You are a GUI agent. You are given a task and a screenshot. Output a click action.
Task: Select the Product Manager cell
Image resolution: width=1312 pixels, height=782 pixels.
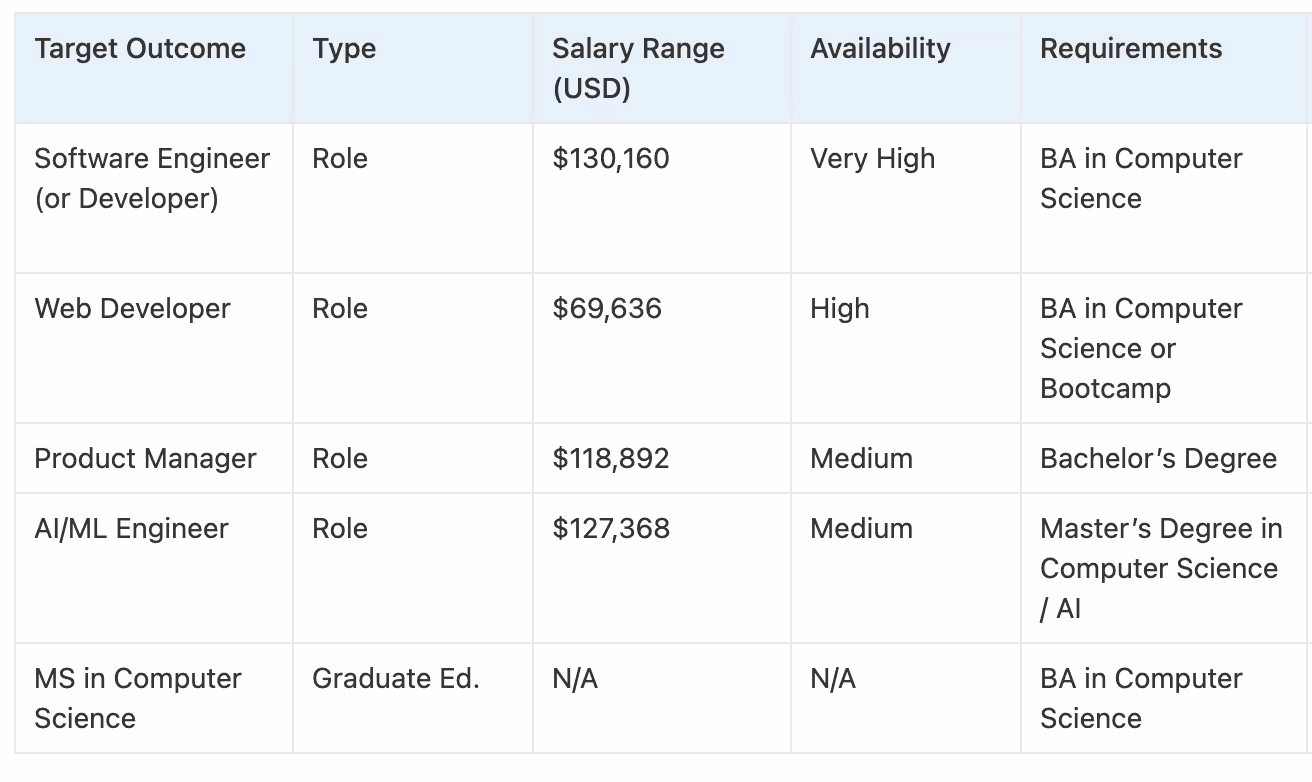coord(154,458)
